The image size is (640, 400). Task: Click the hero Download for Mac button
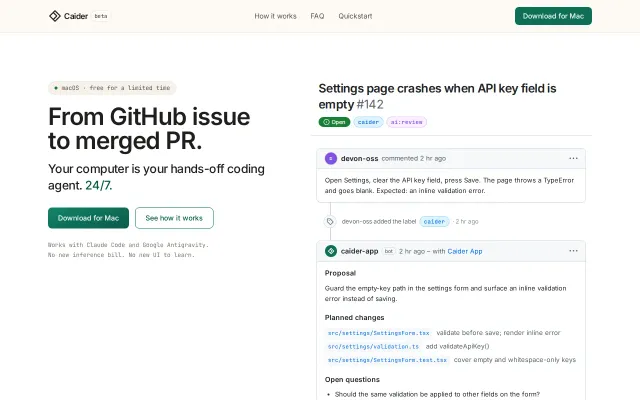click(x=89, y=218)
